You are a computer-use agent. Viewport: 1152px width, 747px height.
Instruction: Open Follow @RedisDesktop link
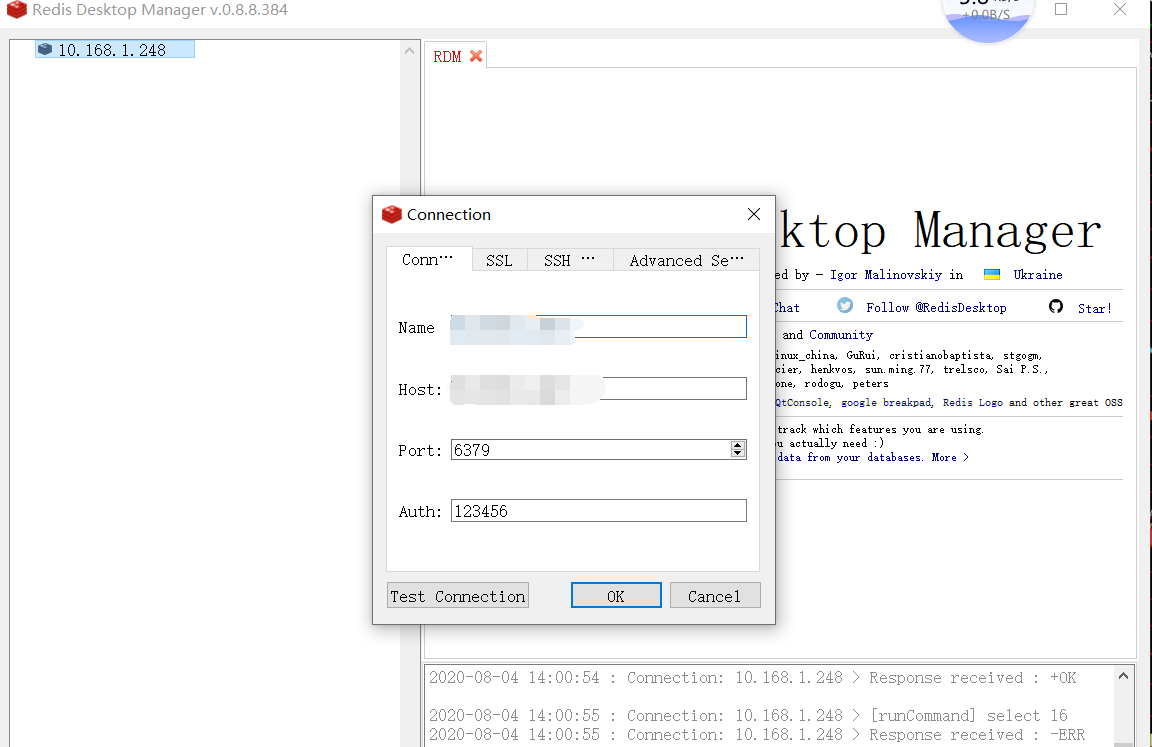point(936,308)
